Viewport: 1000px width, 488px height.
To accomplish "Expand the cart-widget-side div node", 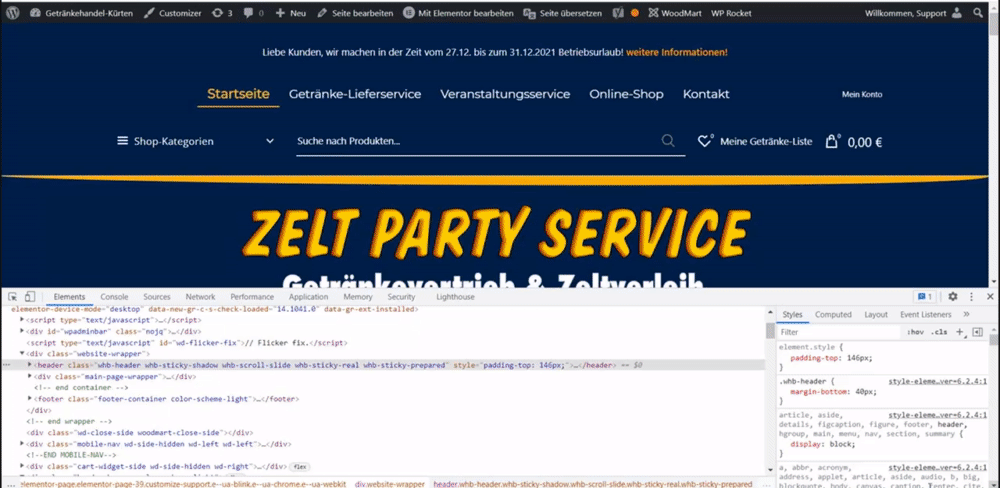I will coord(22,466).
